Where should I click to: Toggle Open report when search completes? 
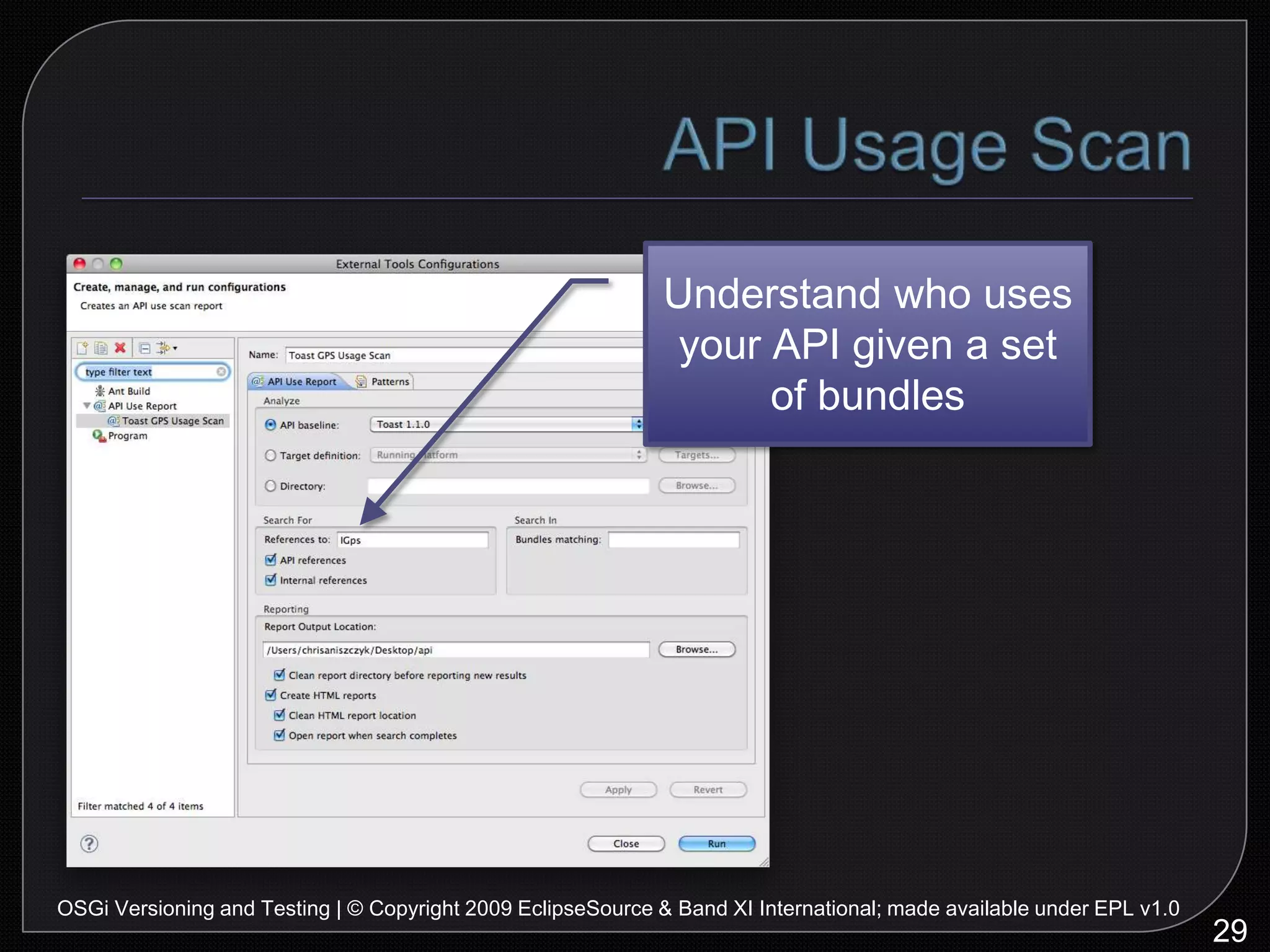tap(280, 735)
